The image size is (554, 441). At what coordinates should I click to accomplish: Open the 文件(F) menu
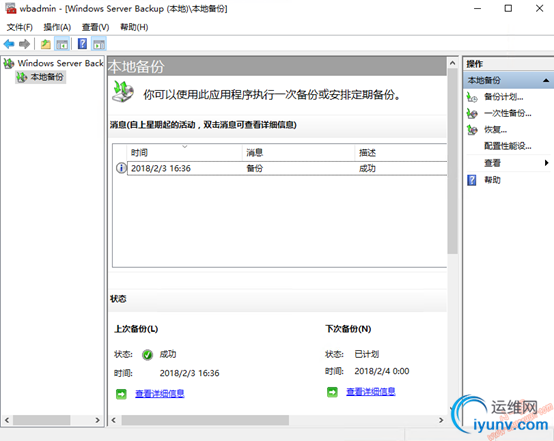point(19,27)
